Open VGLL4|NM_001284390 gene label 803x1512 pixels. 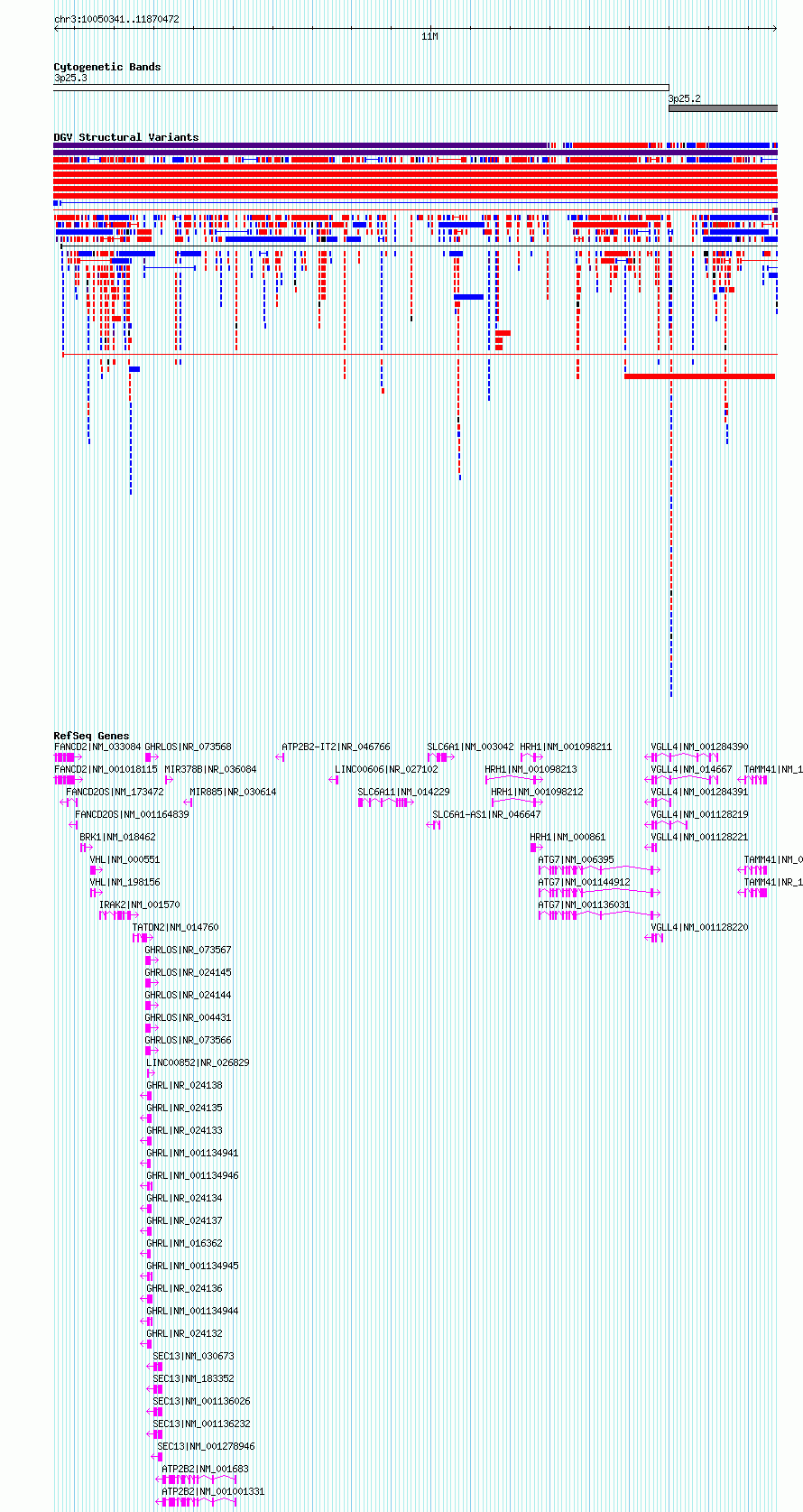(700, 747)
